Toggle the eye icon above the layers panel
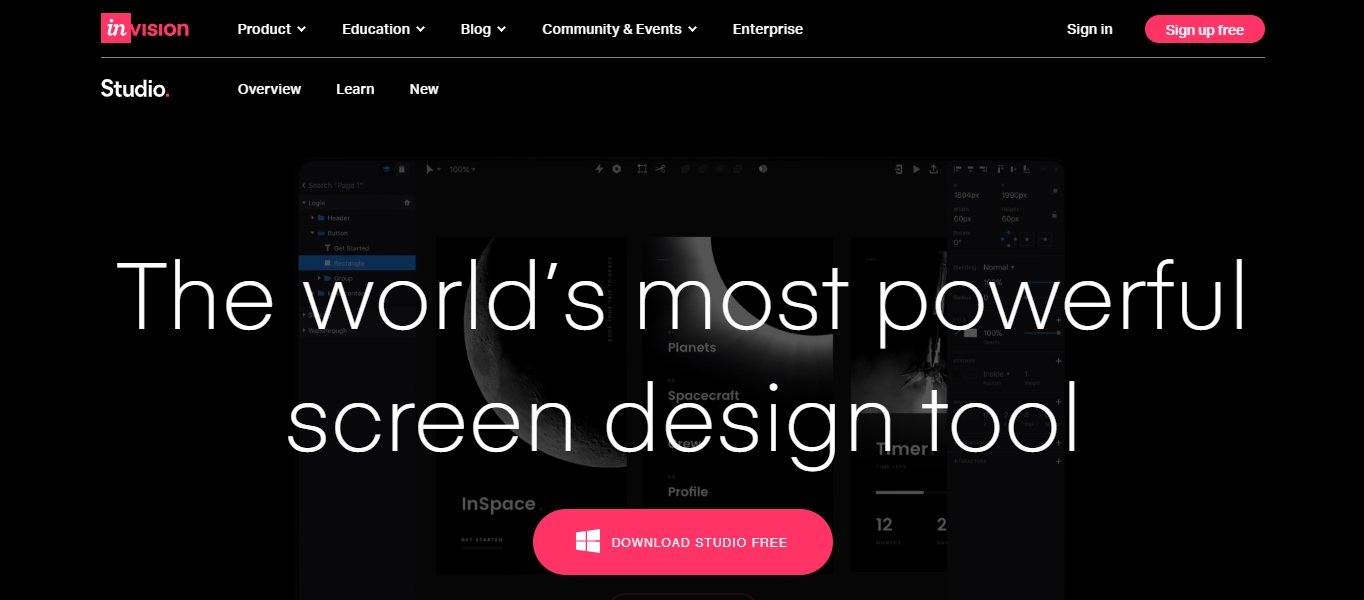 coord(387,169)
